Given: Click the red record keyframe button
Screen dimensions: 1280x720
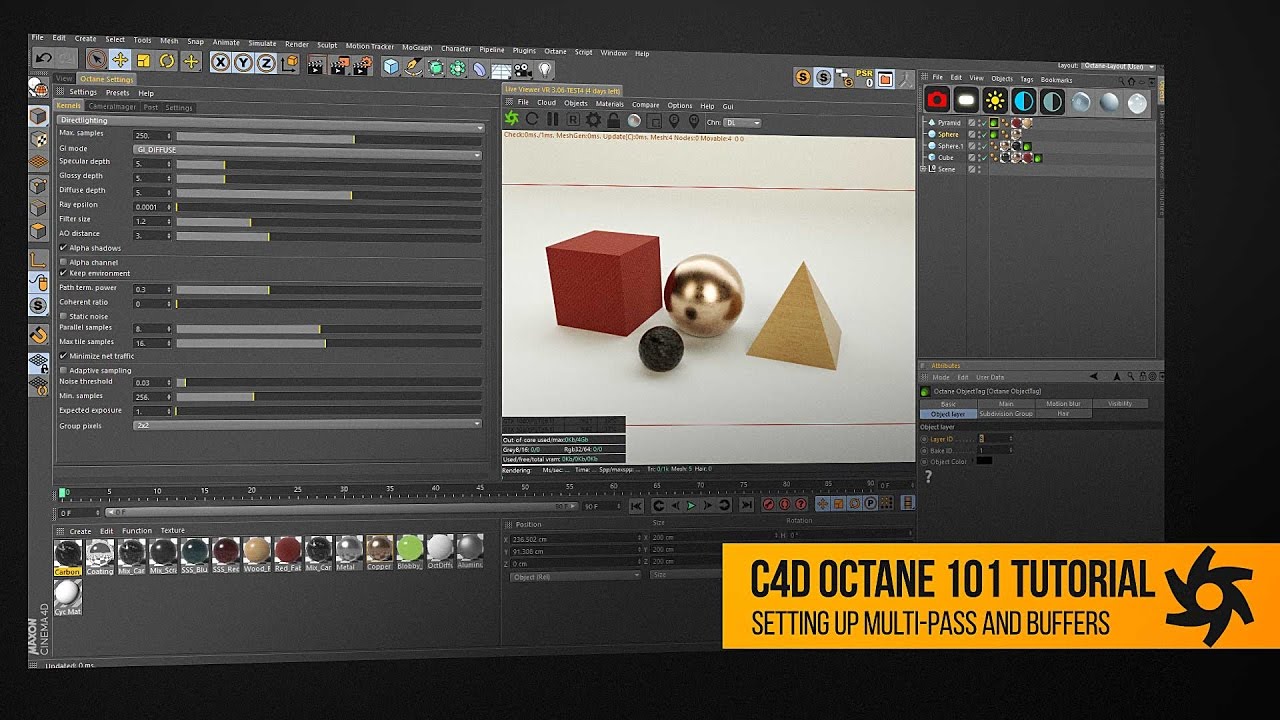Looking at the screenshot, I should 769,505.
